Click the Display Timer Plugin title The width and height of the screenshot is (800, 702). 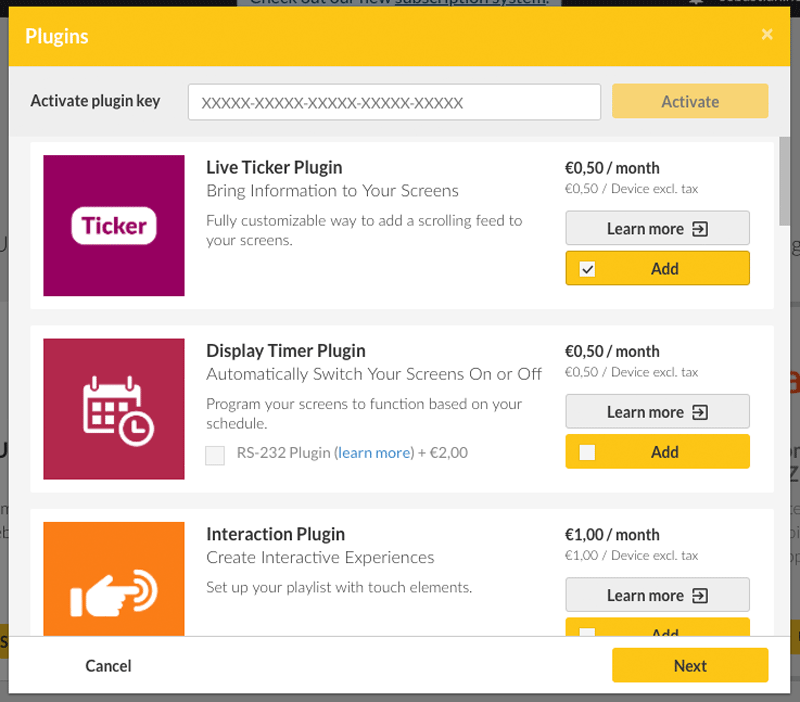[x=286, y=351]
